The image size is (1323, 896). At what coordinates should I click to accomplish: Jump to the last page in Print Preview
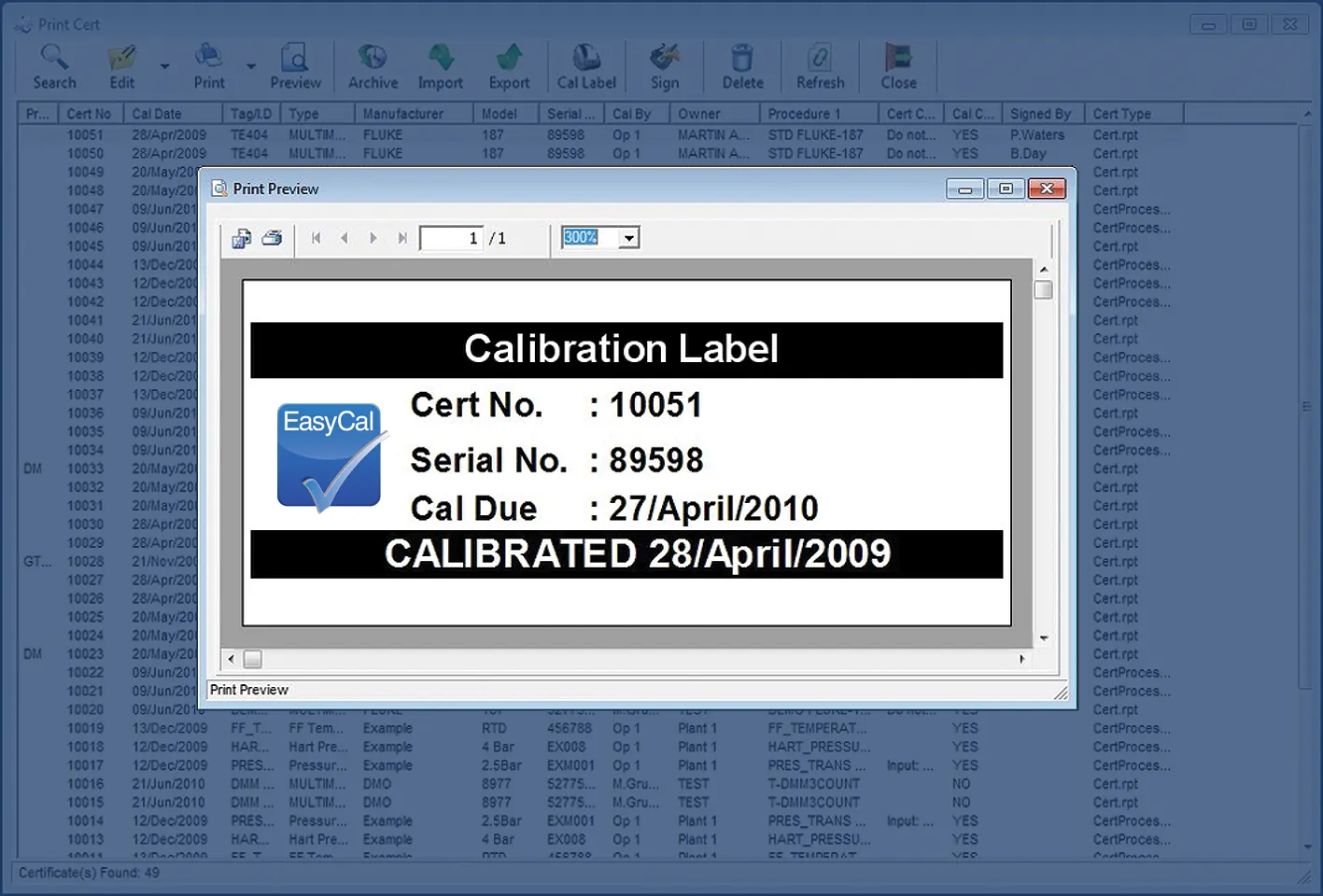(402, 238)
